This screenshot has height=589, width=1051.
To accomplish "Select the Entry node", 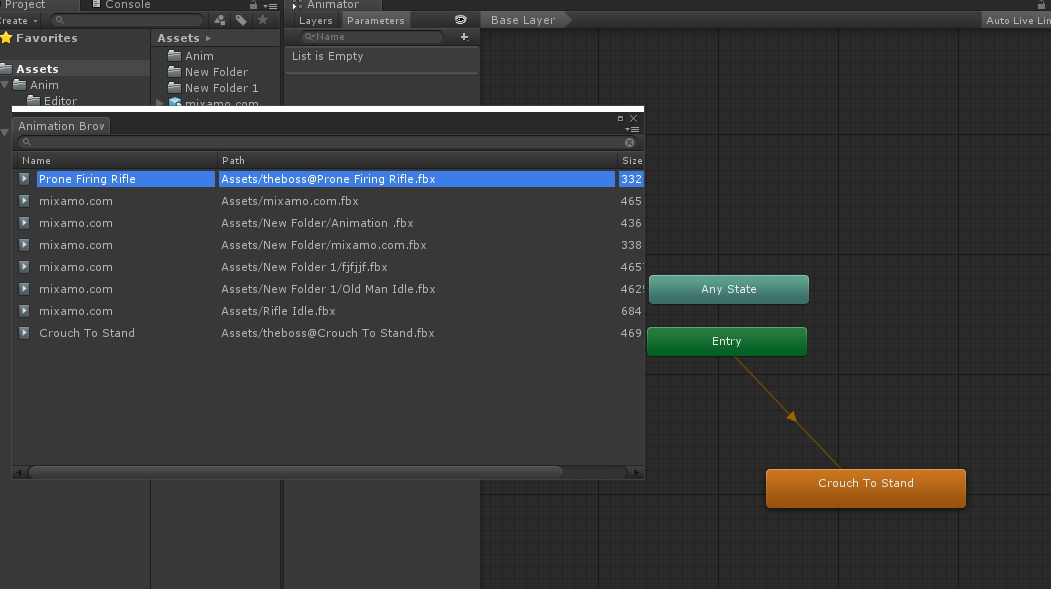I will [x=727, y=342].
